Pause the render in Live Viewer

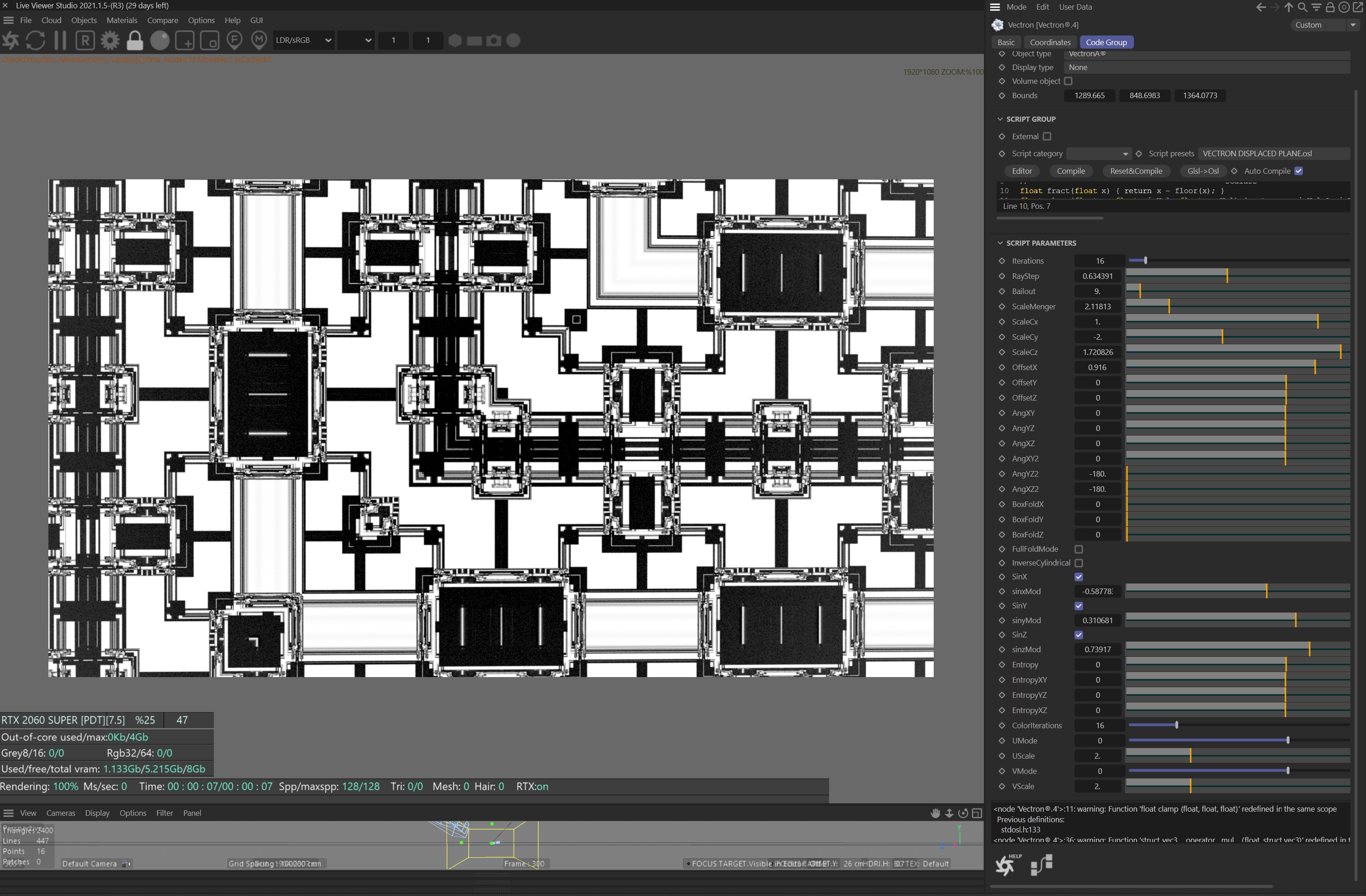pyautogui.click(x=60, y=40)
